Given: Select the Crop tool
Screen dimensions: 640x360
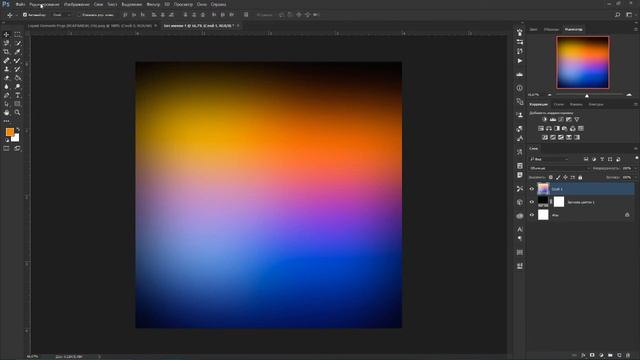Looking at the screenshot, I should click(6, 51).
